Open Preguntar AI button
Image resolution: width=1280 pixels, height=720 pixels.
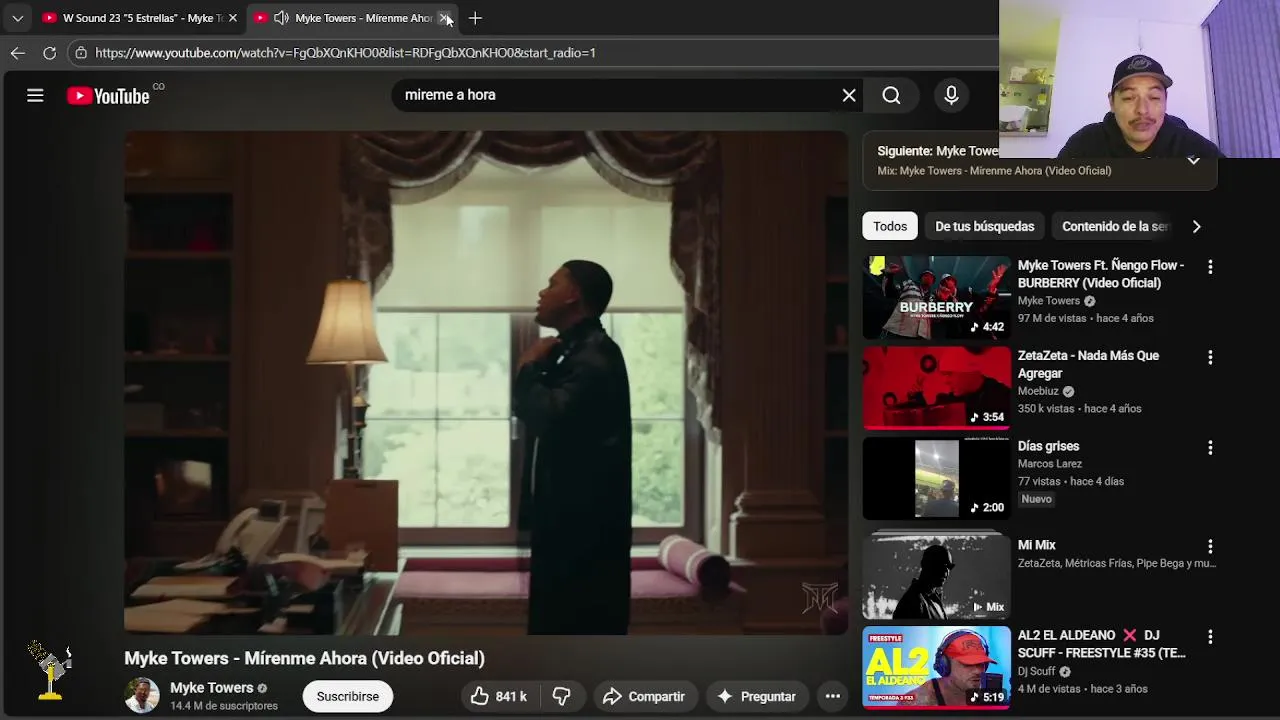click(x=757, y=696)
